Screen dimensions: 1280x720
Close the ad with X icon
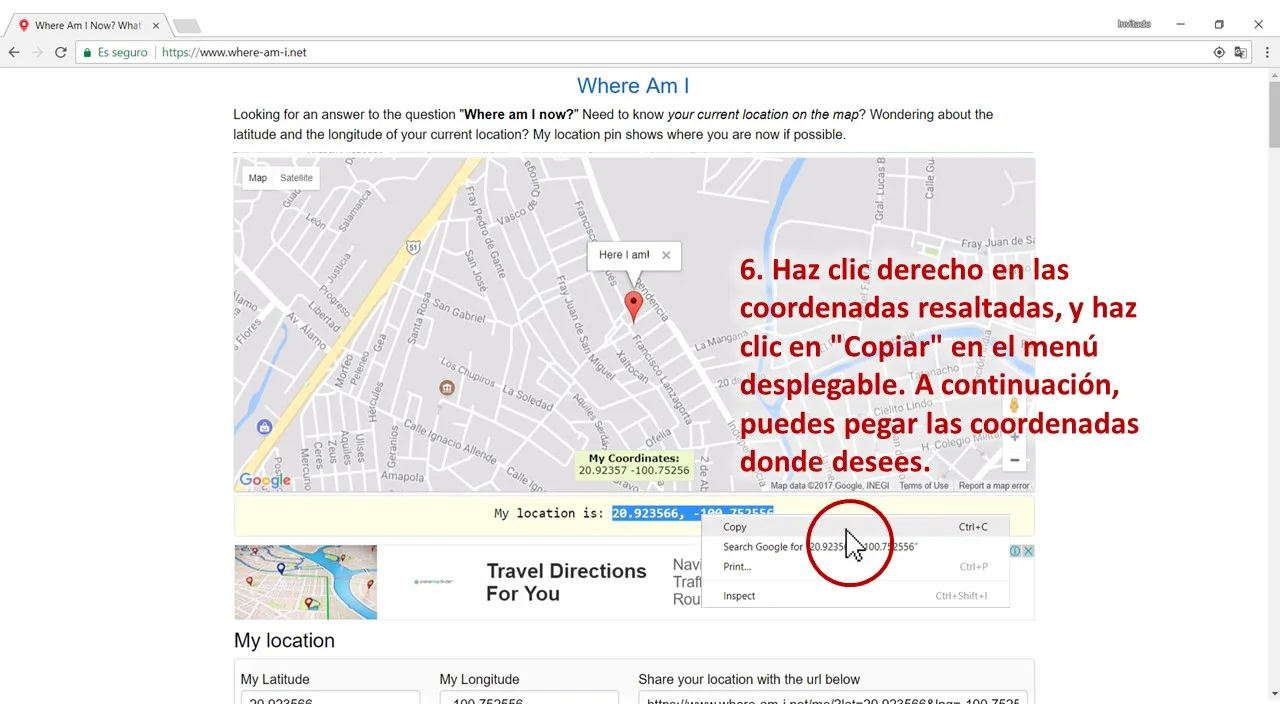(x=1028, y=551)
